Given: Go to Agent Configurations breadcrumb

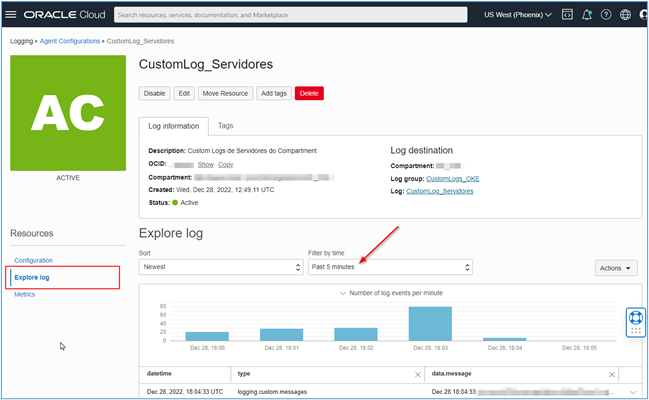Looking at the screenshot, I should (70, 41).
